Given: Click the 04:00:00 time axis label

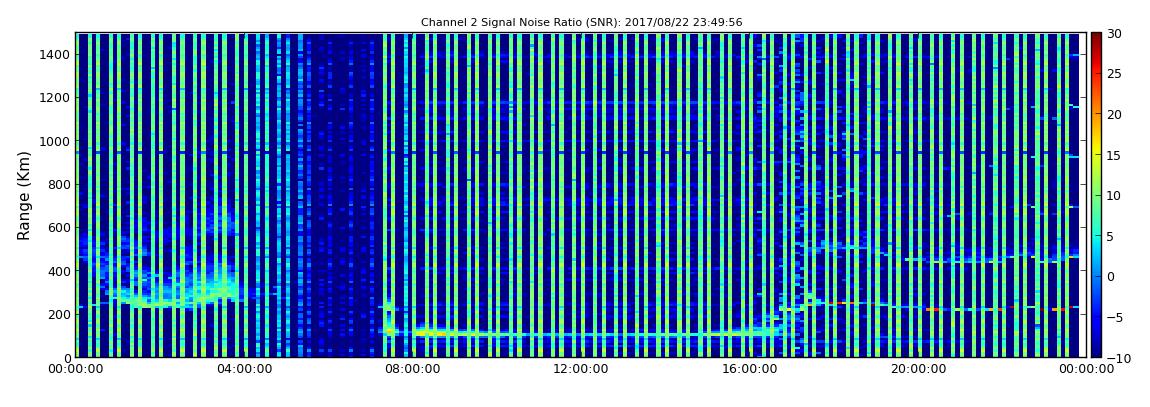Looking at the screenshot, I should [243, 370].
